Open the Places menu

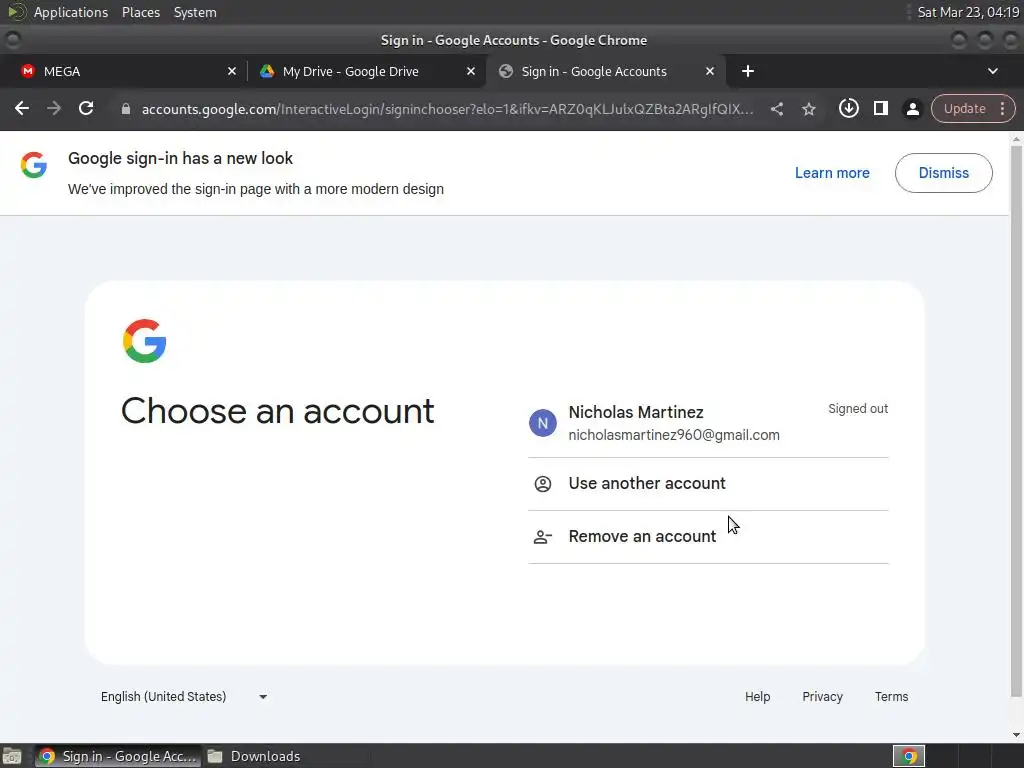click(x=140, y=12)
